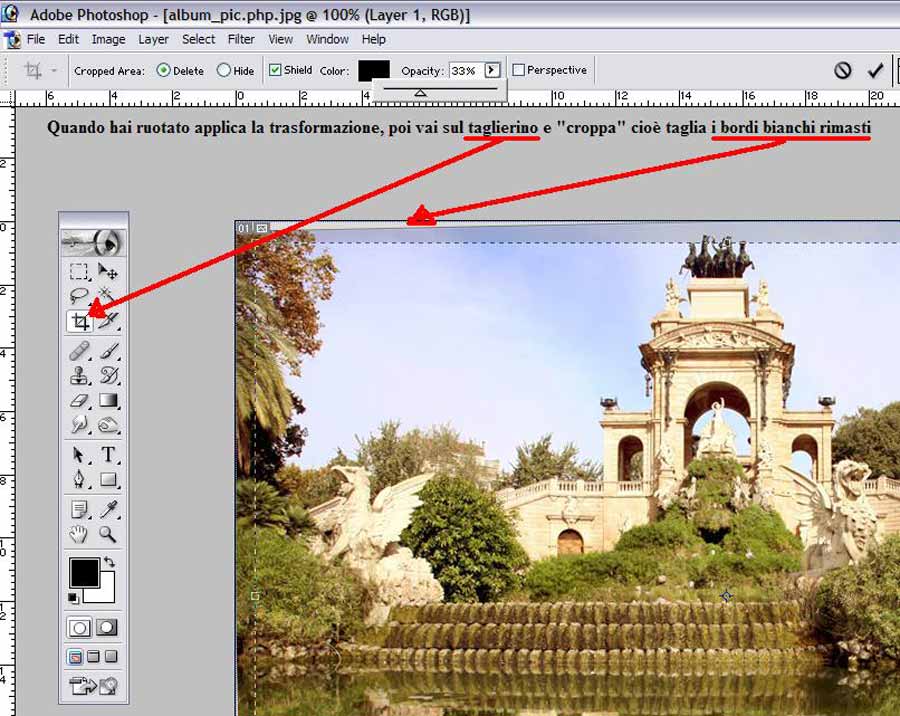Select Delete for Cropped Area
The image size is (900, 716).
[x=164, y=71]
